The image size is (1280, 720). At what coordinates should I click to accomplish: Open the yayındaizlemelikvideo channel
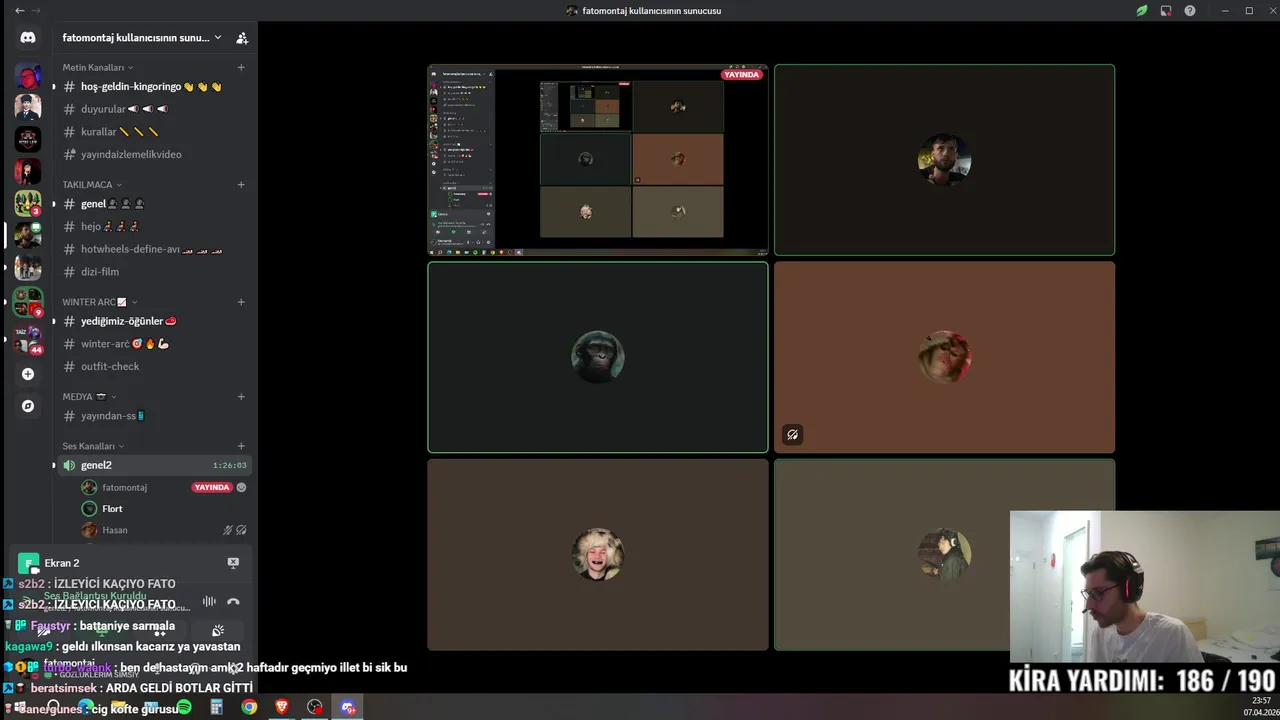[x=154, y=154]
